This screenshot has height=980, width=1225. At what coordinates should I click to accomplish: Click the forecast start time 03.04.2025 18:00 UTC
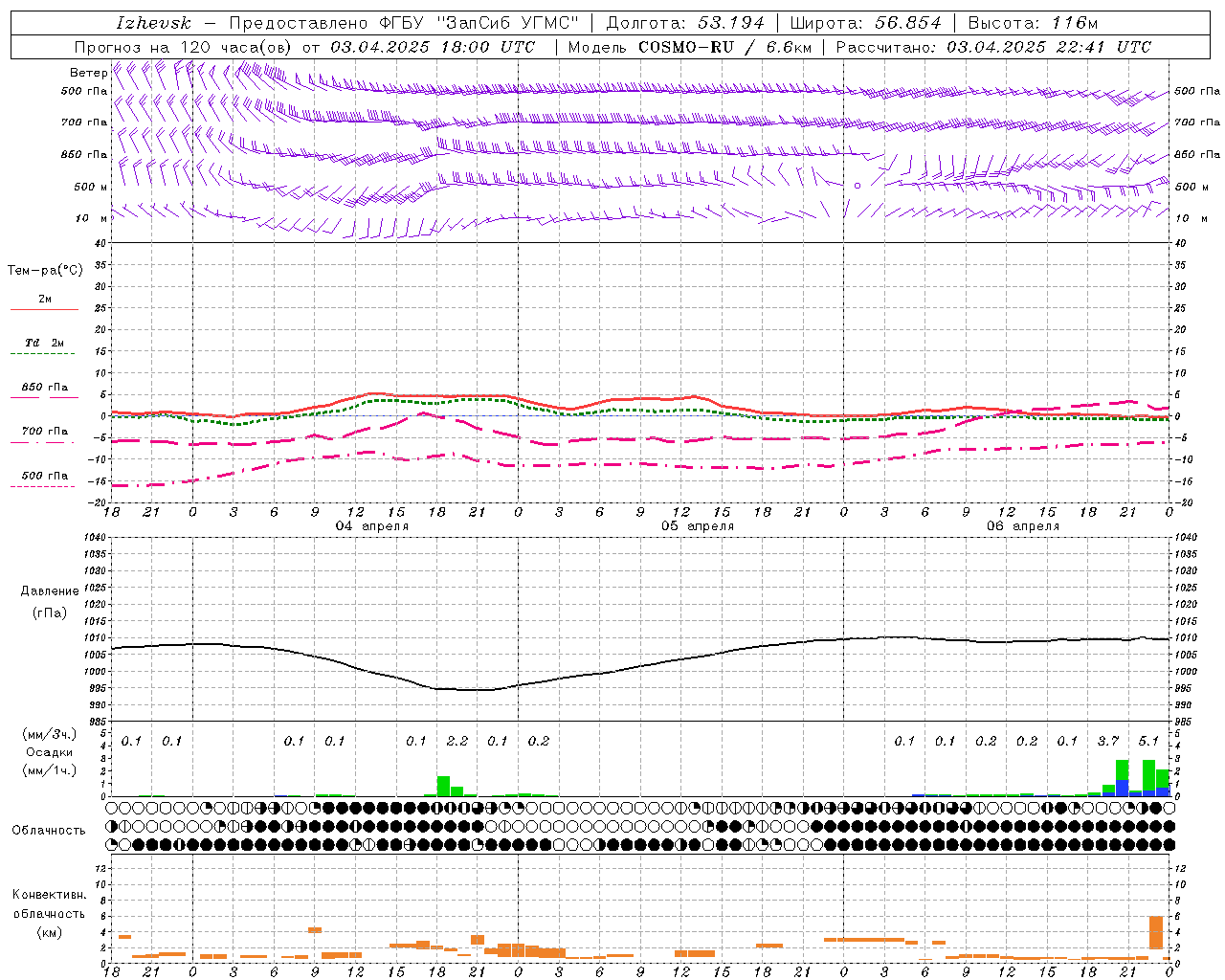point(433,47)
